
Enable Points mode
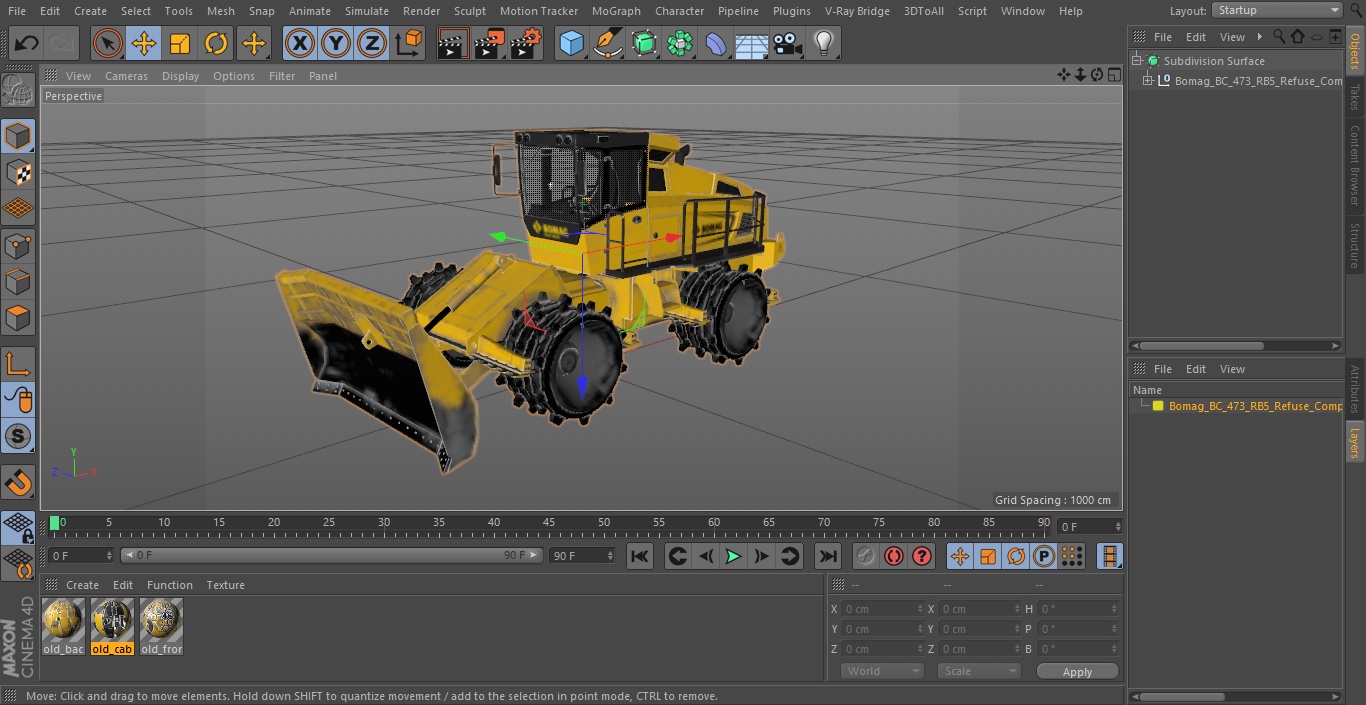[x=18, y=245]
